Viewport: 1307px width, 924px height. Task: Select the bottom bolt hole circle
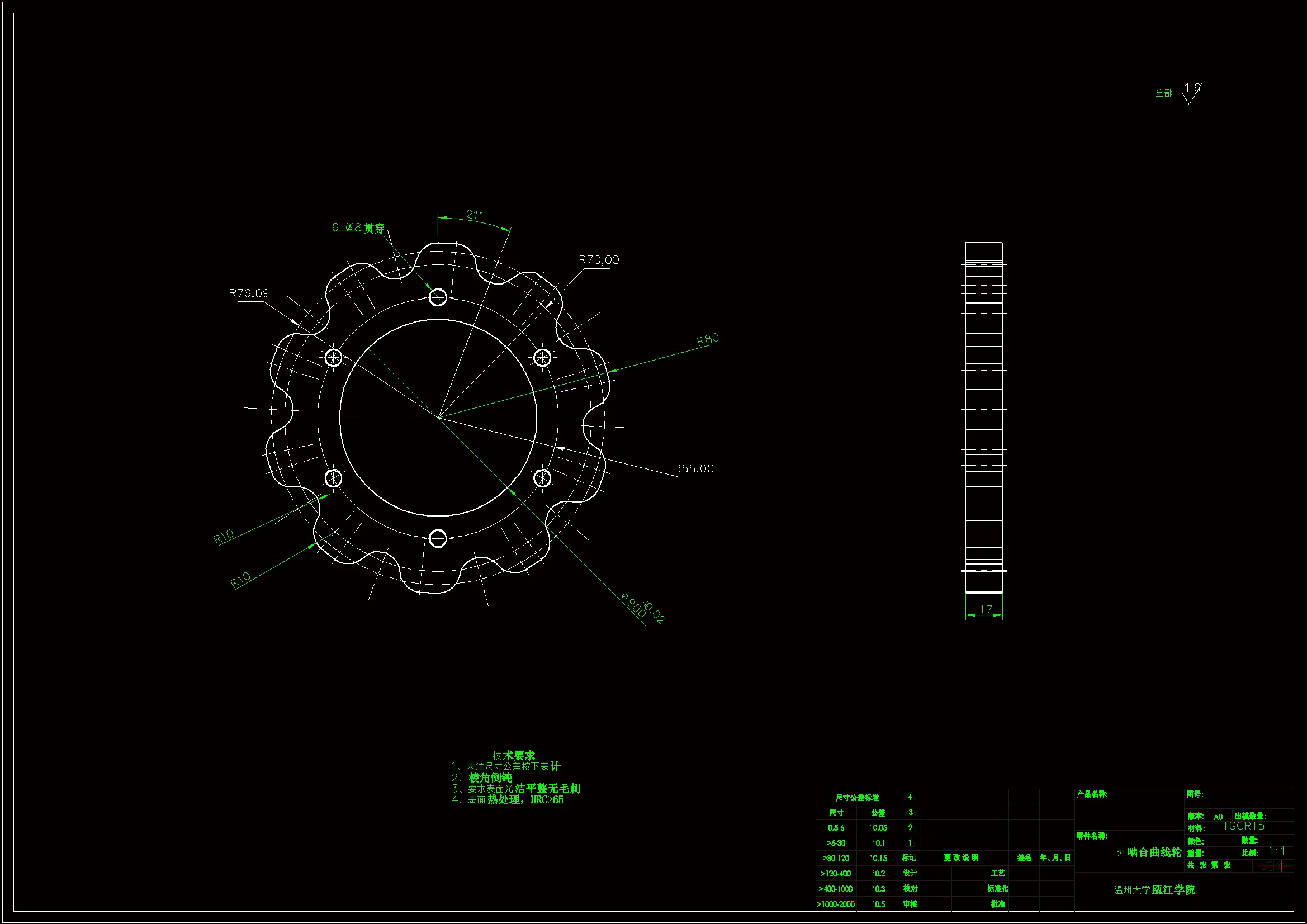(437, 538)
